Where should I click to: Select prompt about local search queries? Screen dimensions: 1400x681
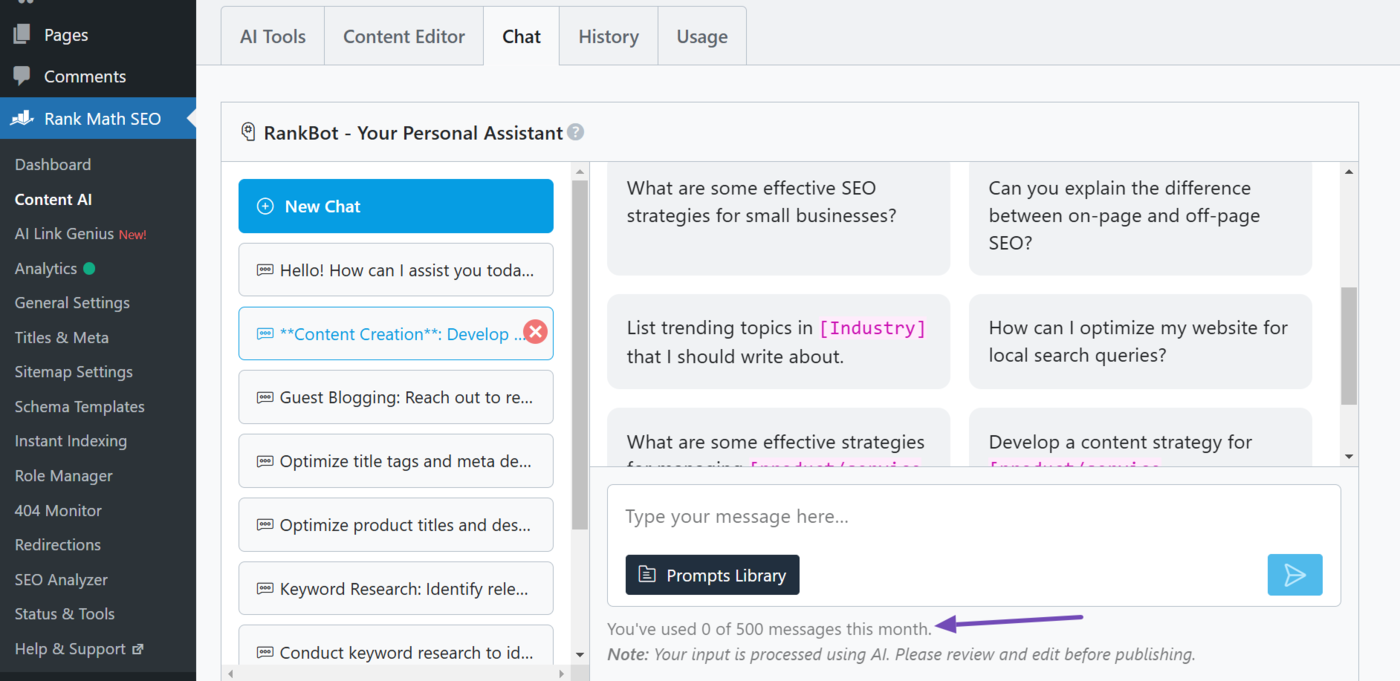(1140, 341)
